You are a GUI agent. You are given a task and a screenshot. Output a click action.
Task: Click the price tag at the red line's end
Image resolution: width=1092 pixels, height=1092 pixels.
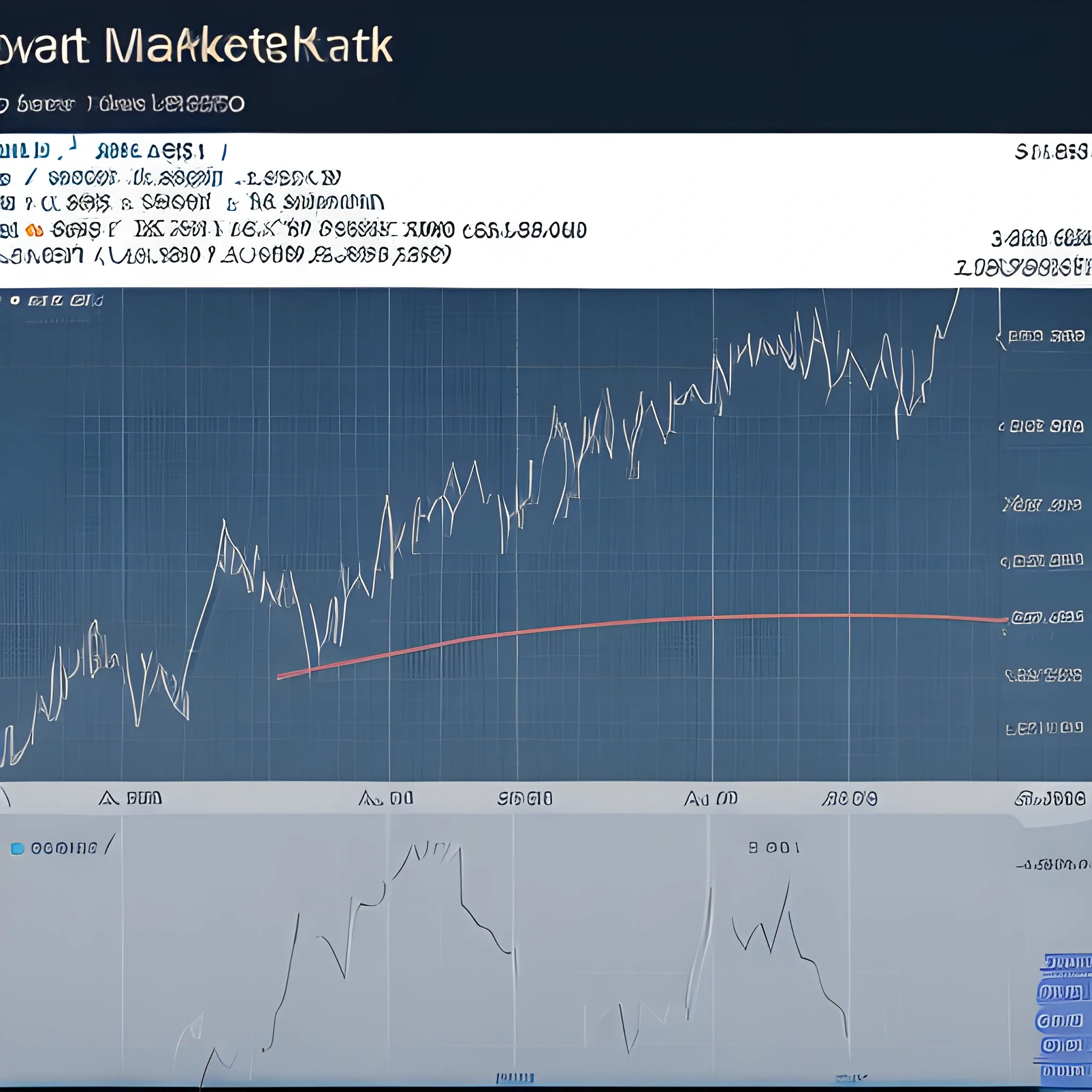(1047, 617)
